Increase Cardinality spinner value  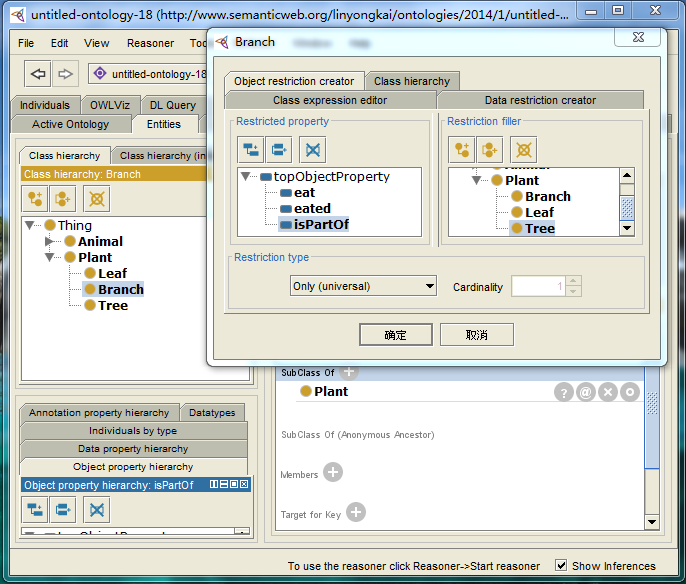tap(573, 281)
